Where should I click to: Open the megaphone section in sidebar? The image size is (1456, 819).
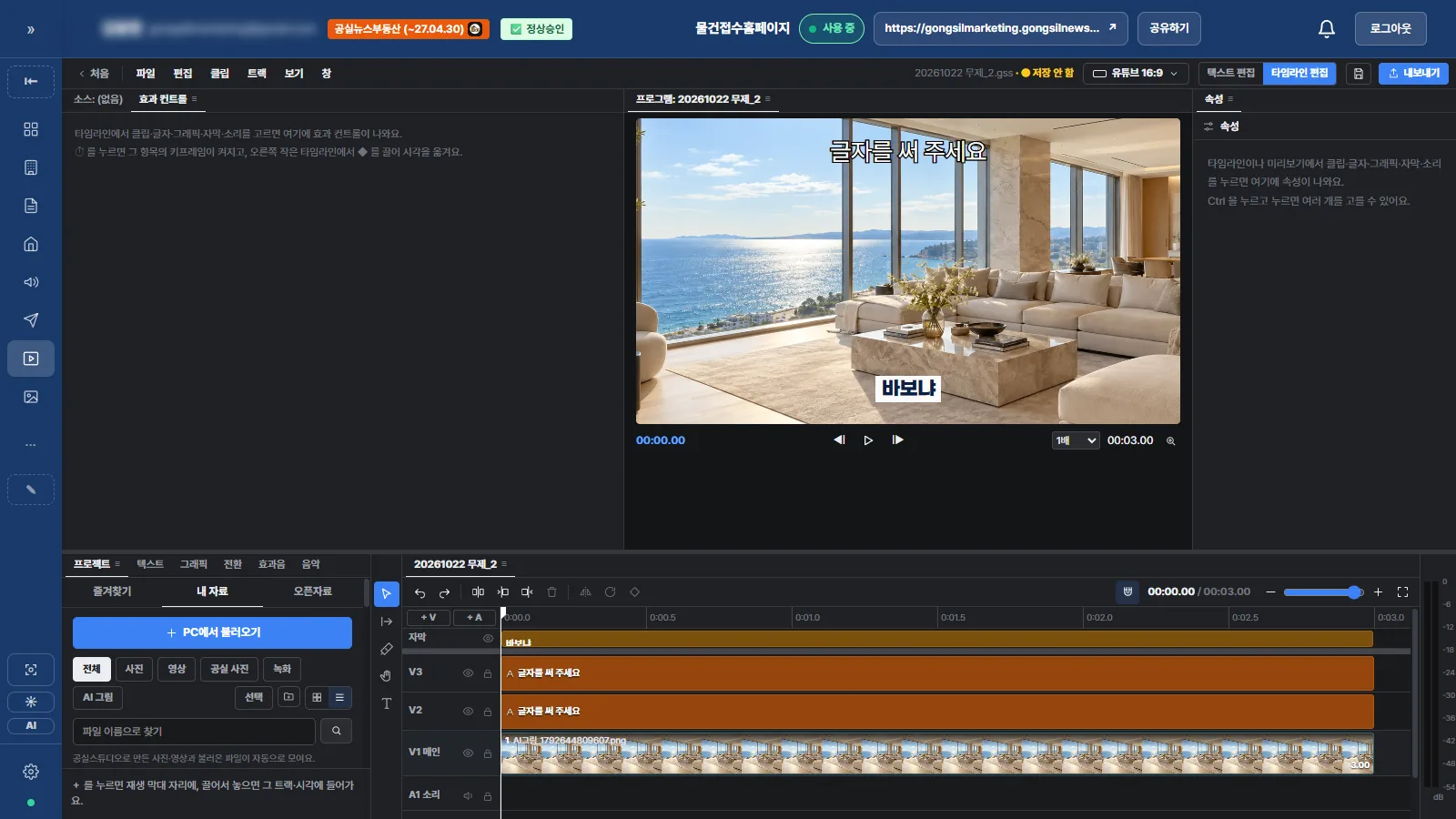click(31, 282)
